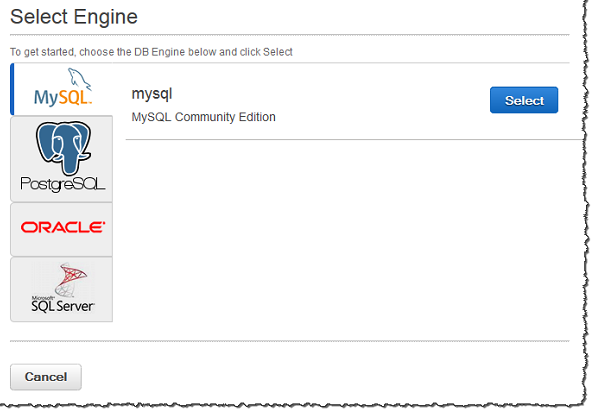Activate the MySQL engine tab
593x412 pixels.
(62, 89)
